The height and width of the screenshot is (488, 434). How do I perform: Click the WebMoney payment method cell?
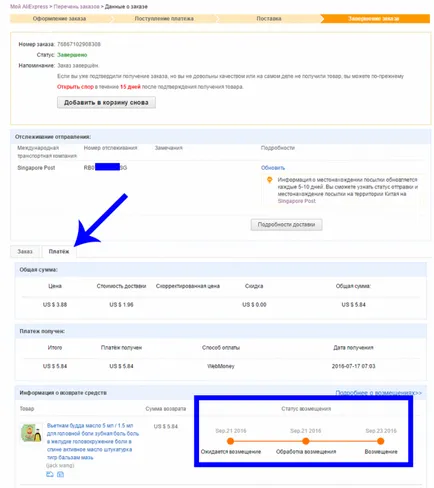click(221, 366)
